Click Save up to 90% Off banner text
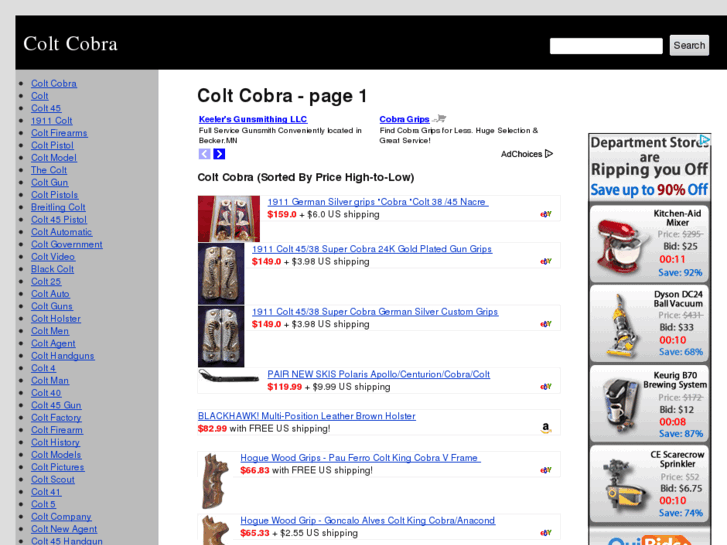 tap(649, 190)
